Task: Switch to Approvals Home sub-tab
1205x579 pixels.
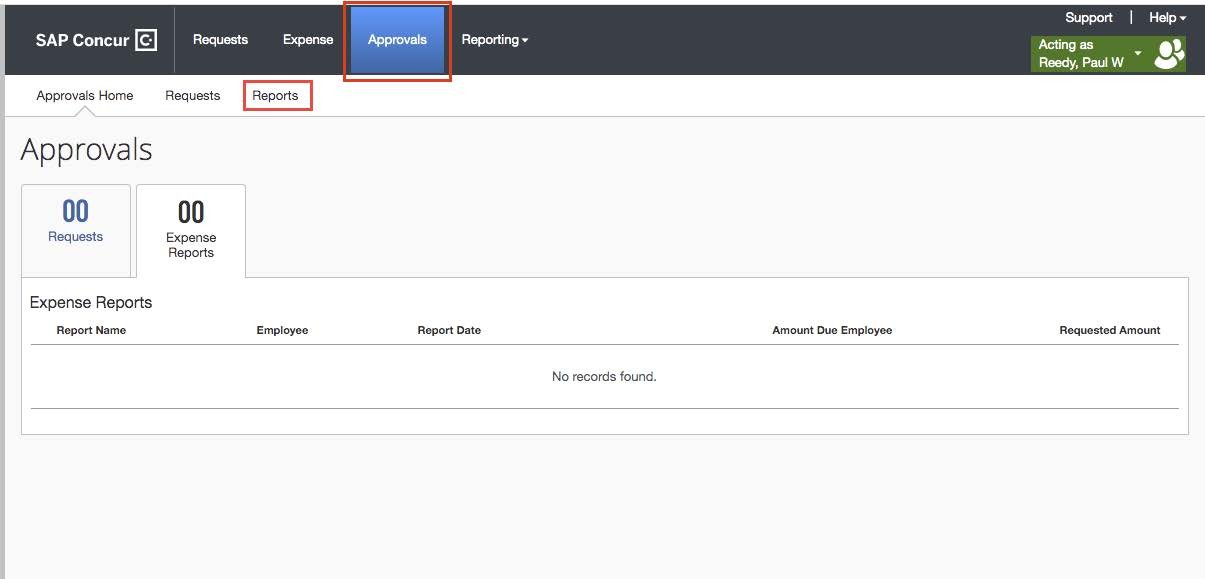Action: point(85,96)
